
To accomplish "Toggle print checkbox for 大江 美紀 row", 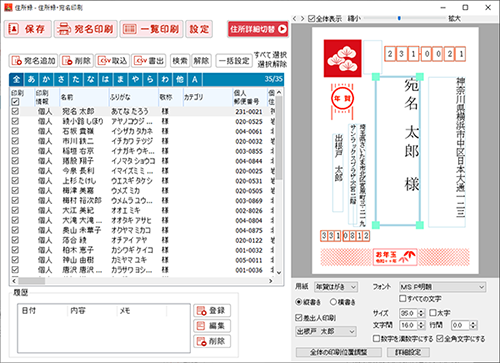I will (15, 210).
